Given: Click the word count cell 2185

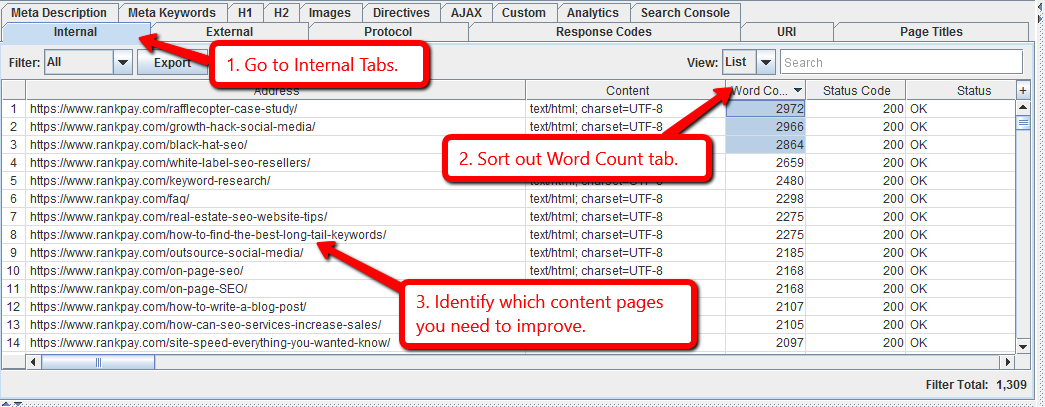Looking at the screenshot, I should coord(766,252).
